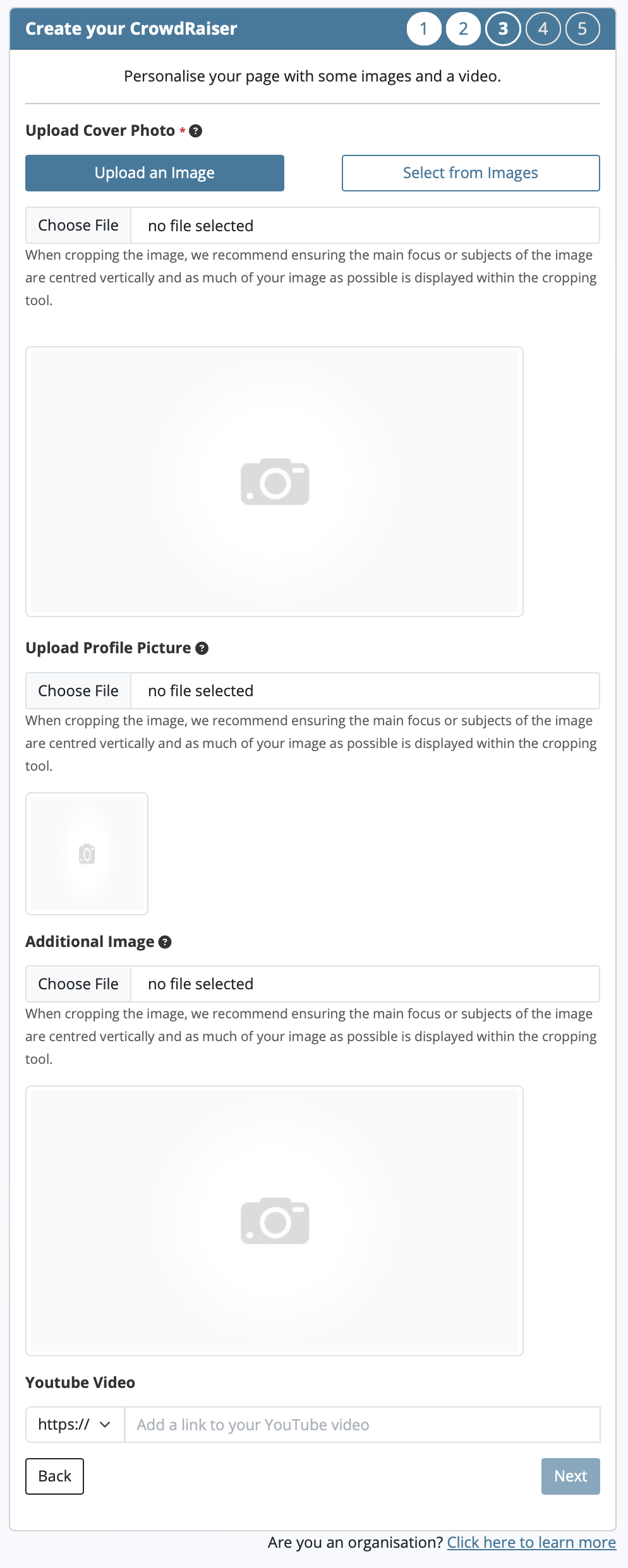This screenshot has width=628, height=1568.
Task: Click help icon beside Upload Profile Picture
Action: pos(202,648)
